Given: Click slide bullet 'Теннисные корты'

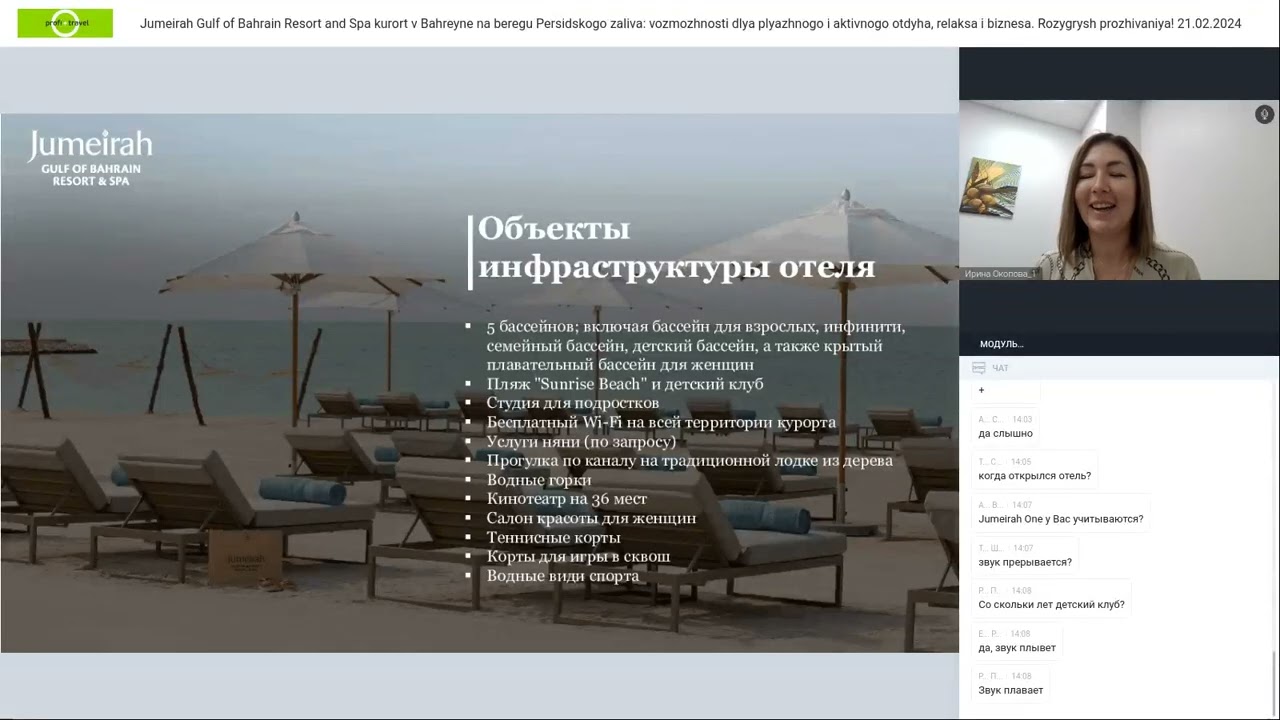Looking at the screenshot, I should point(553,538).
